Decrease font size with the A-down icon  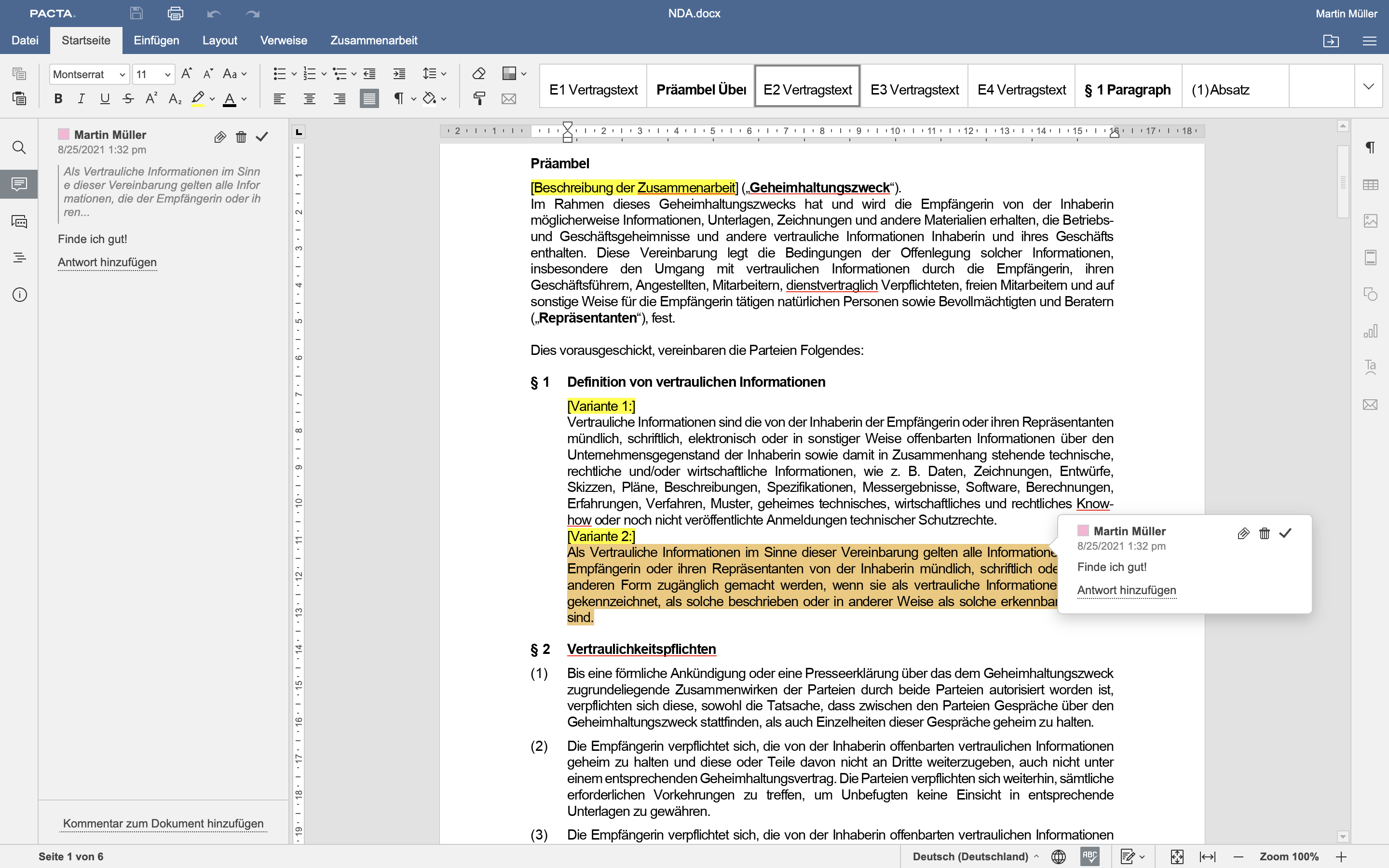(208, 73)
